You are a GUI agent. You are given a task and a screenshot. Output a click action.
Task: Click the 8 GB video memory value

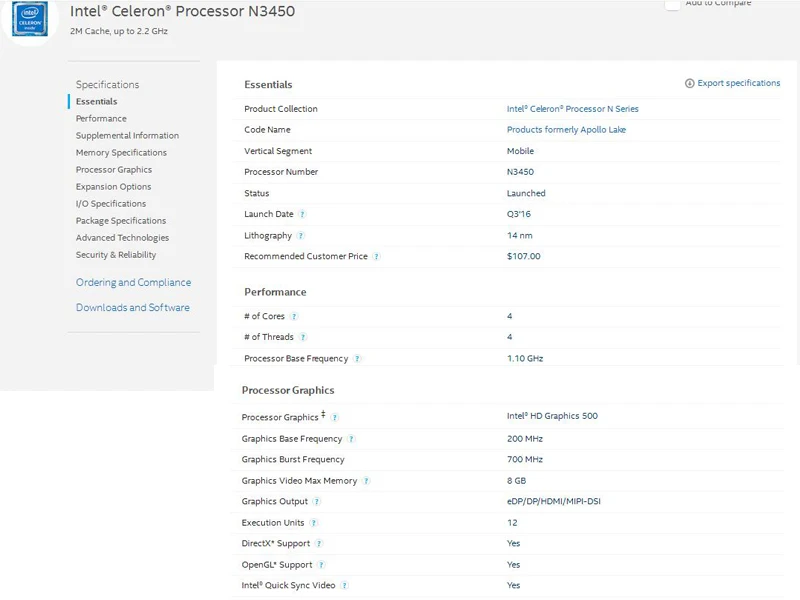coord(516,481)
